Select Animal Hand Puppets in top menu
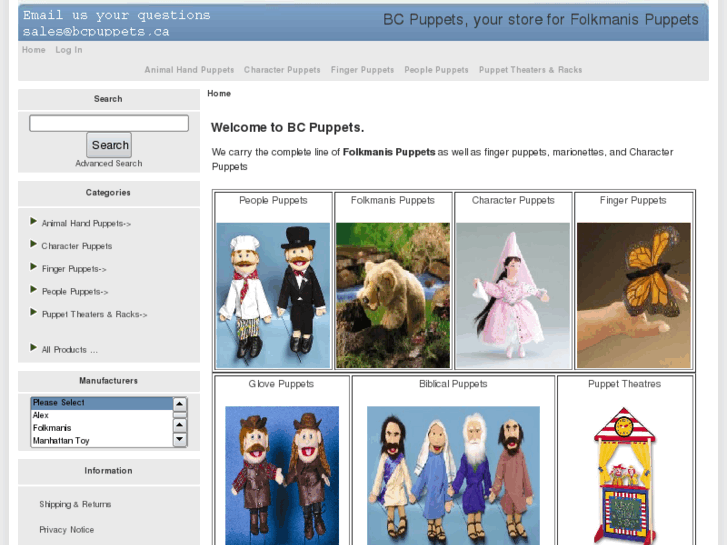 click(189, 70)
